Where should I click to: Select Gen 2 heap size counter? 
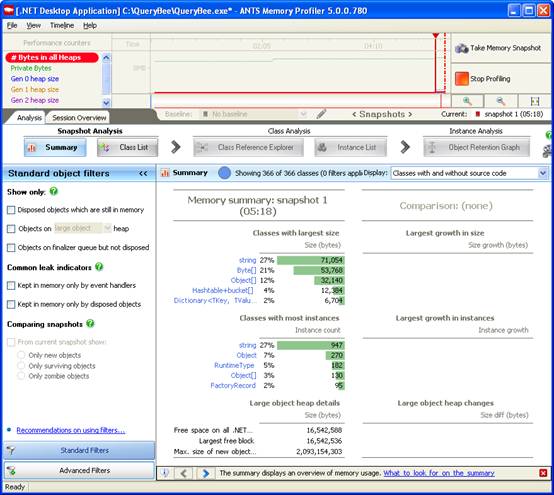tap(35, 100)
